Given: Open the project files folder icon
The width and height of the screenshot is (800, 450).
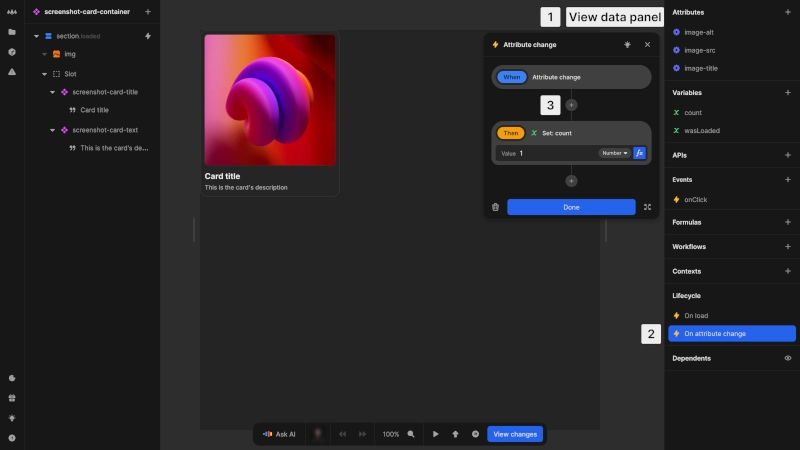Looking at the screenshot, I should (x=12, y=32).
